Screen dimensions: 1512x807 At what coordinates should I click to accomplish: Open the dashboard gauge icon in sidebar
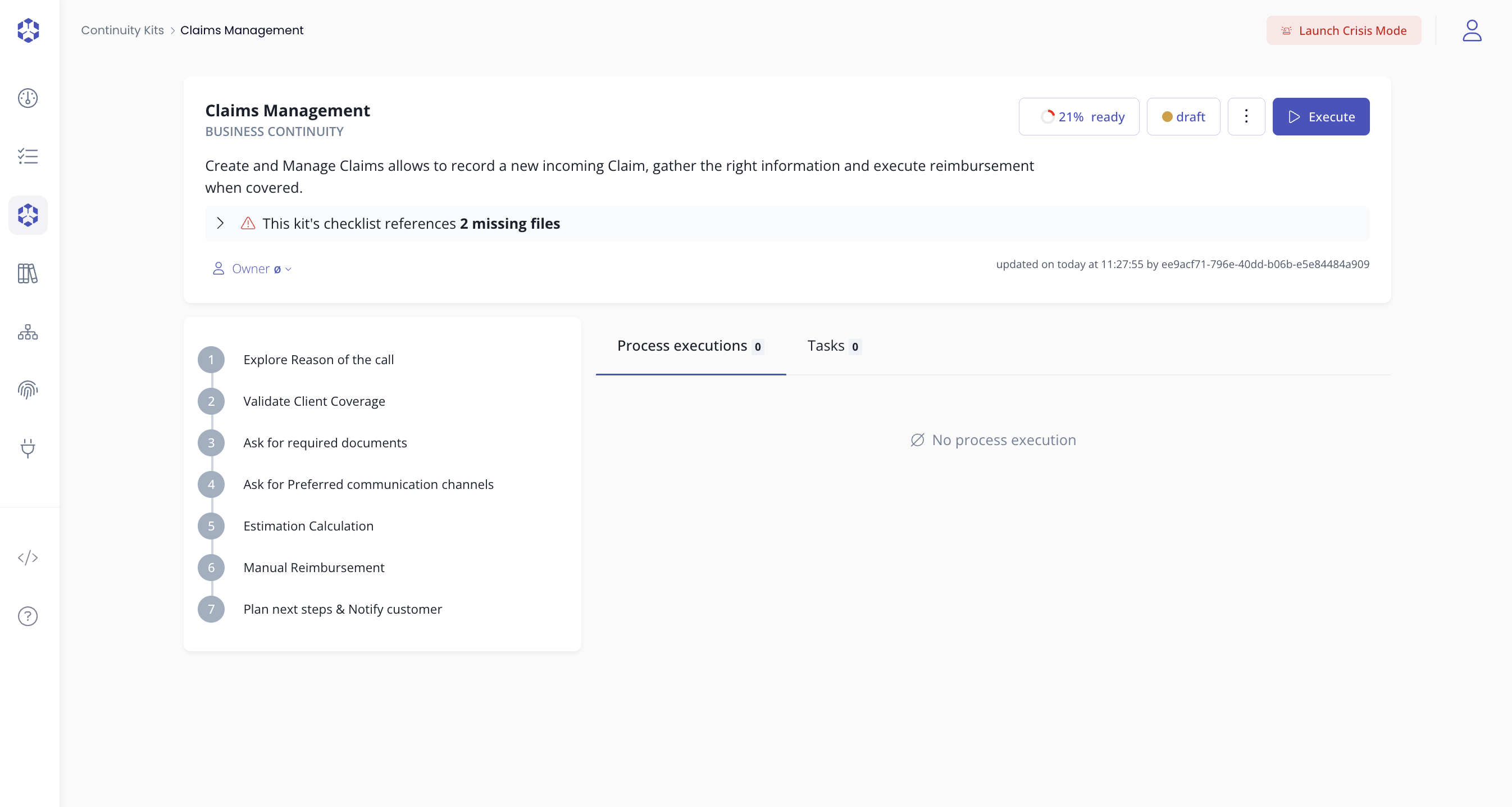pos(28,98)
